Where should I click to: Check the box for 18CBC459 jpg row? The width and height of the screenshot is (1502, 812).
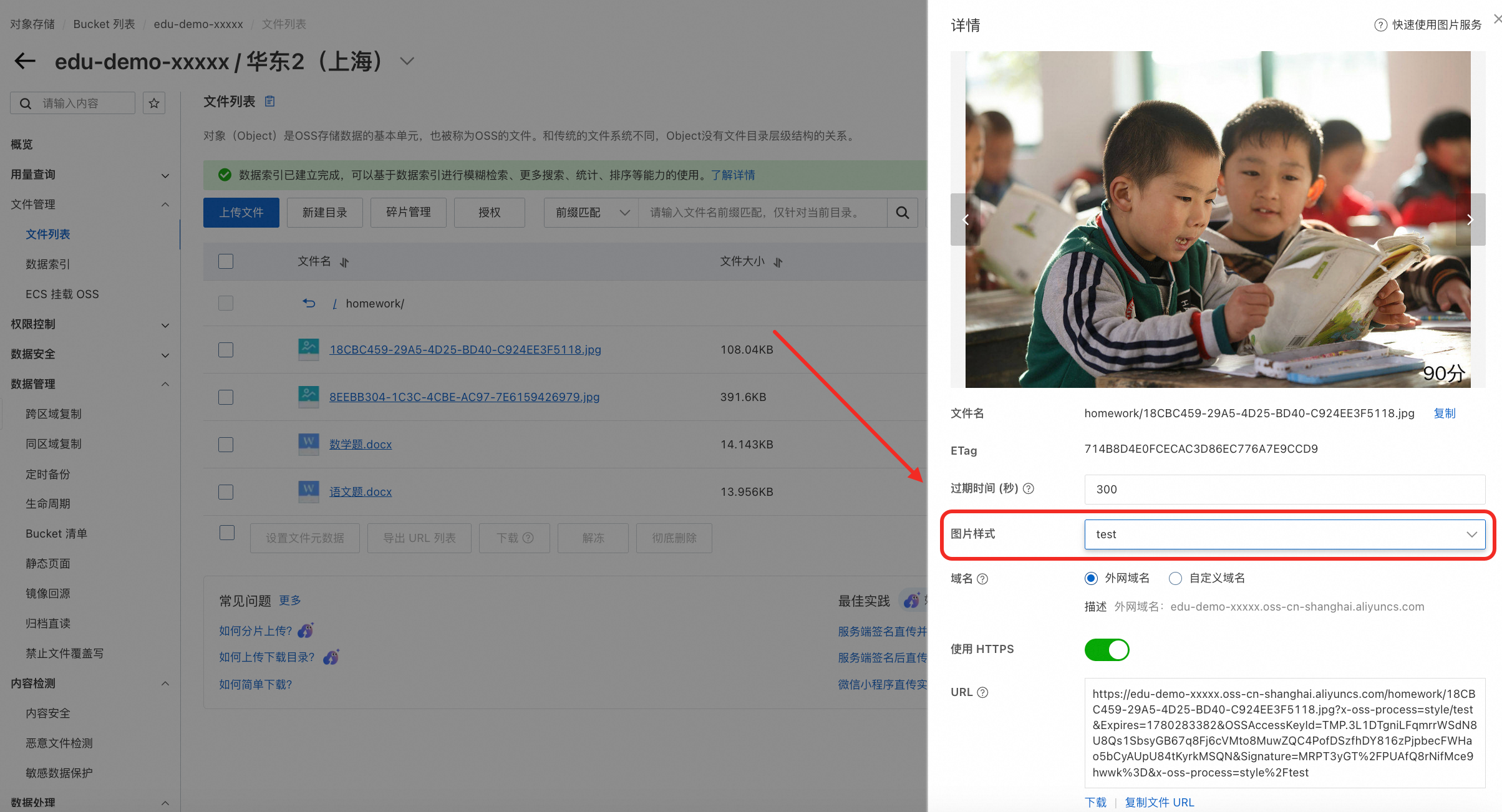click(226, 350)
